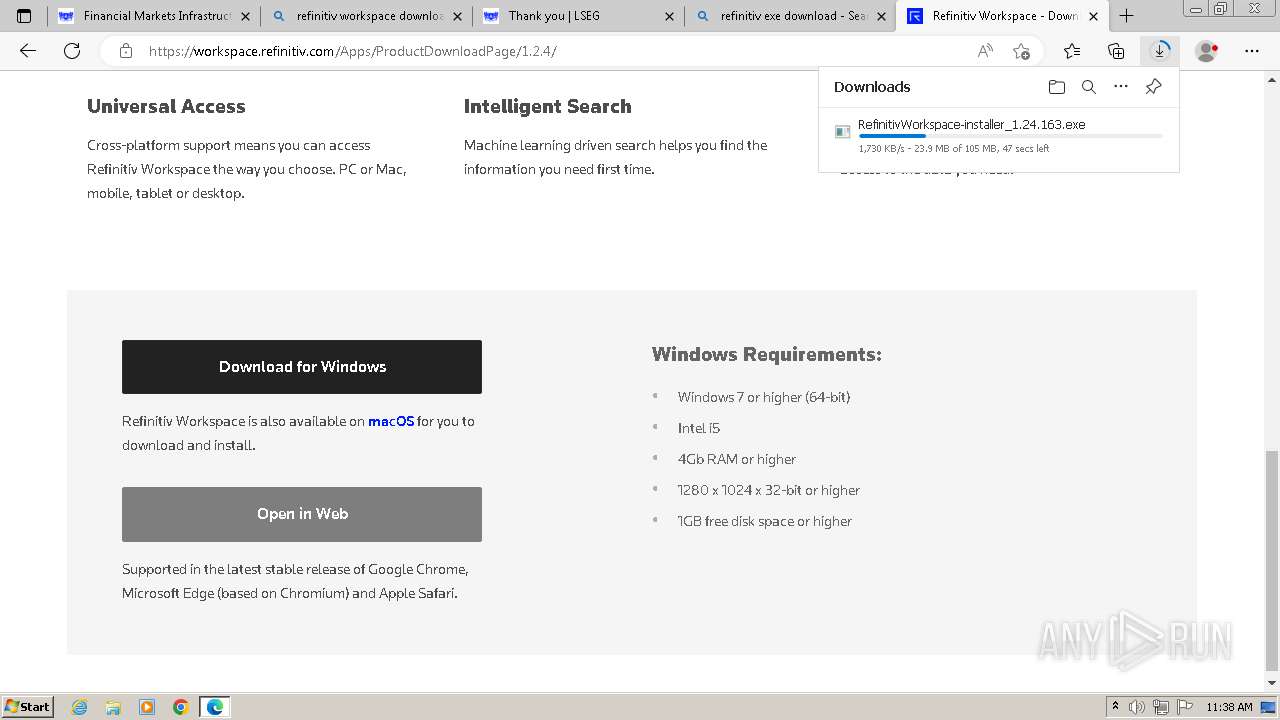This screenshot has height=720, width=1280.
Task: Click the Downloads panel title
Action: click(x=872, y=87)
